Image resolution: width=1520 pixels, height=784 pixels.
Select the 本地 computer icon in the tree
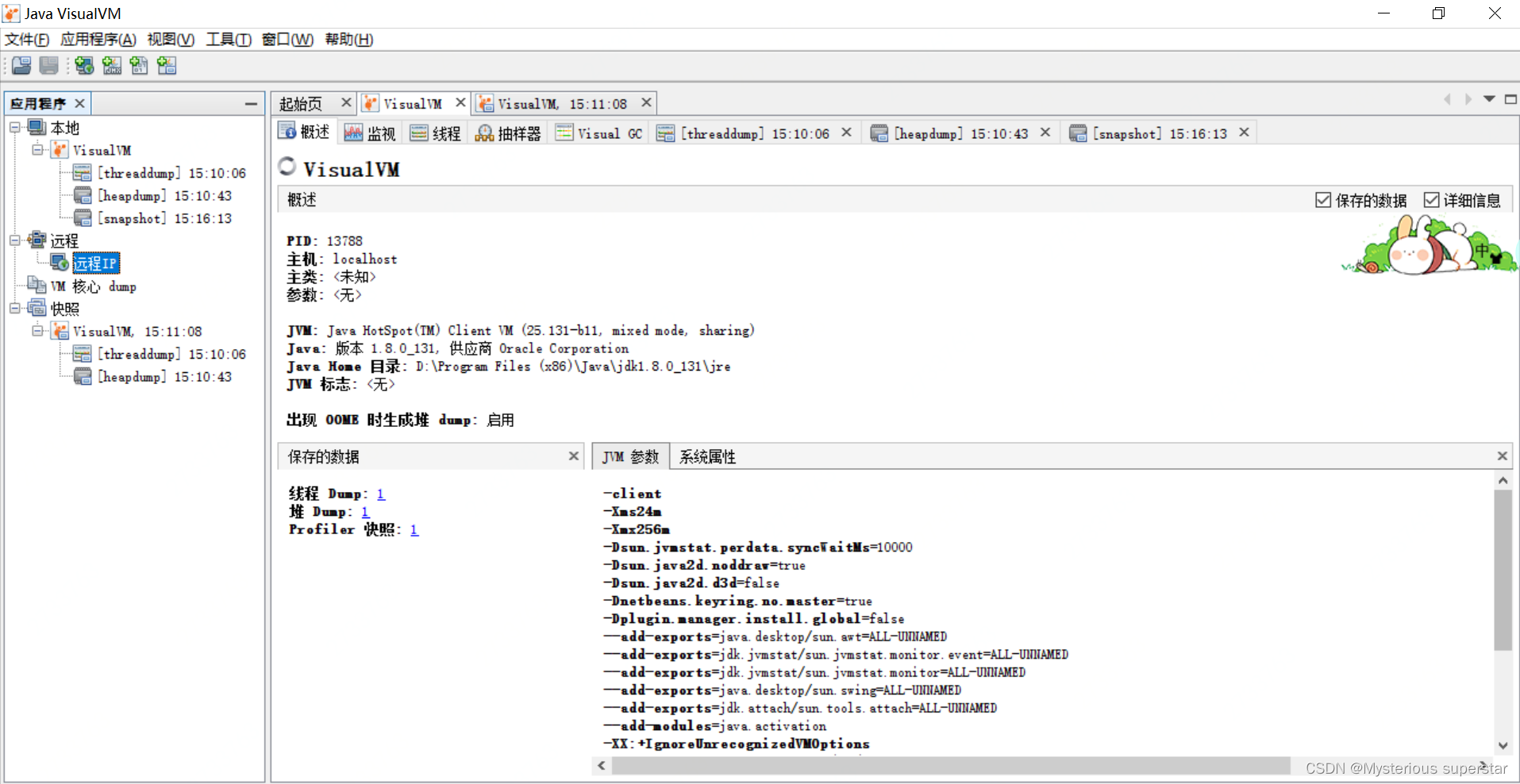(x=37, y=127)
